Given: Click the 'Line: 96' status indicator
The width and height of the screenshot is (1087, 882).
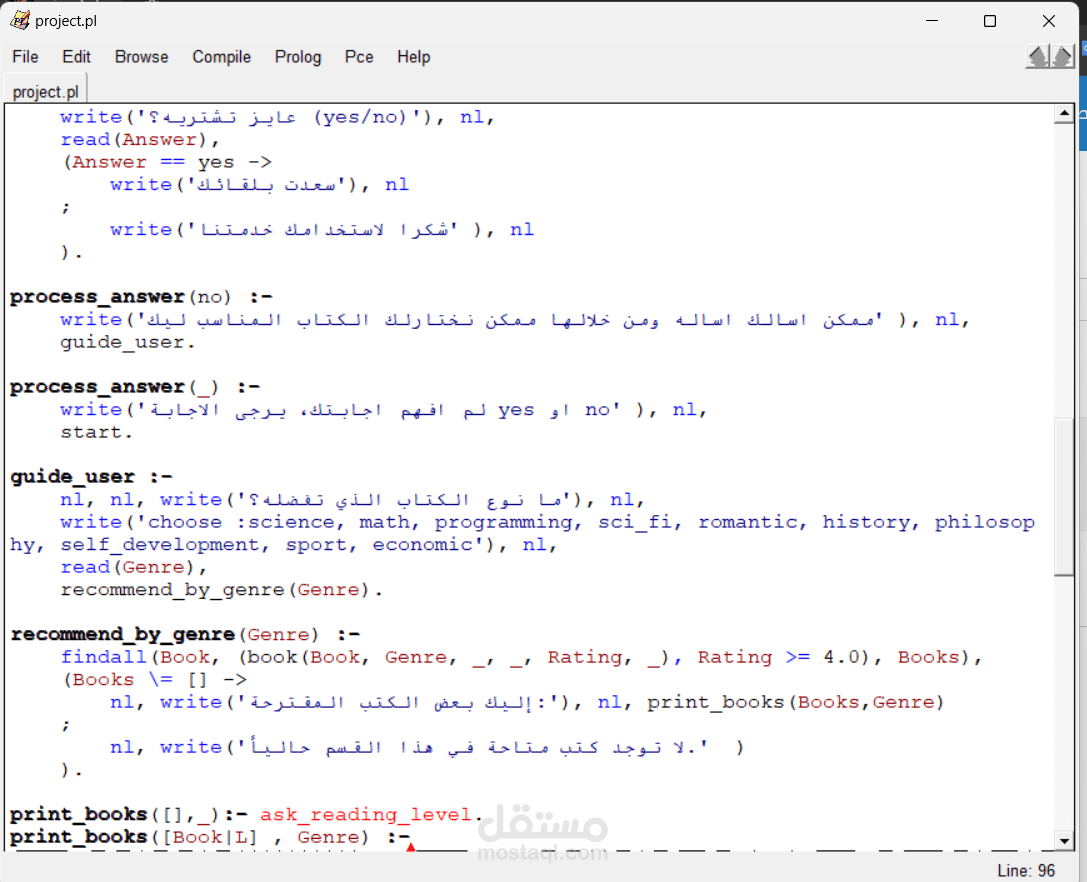Looking at the screenshot, I should [x=1026, y=870].
